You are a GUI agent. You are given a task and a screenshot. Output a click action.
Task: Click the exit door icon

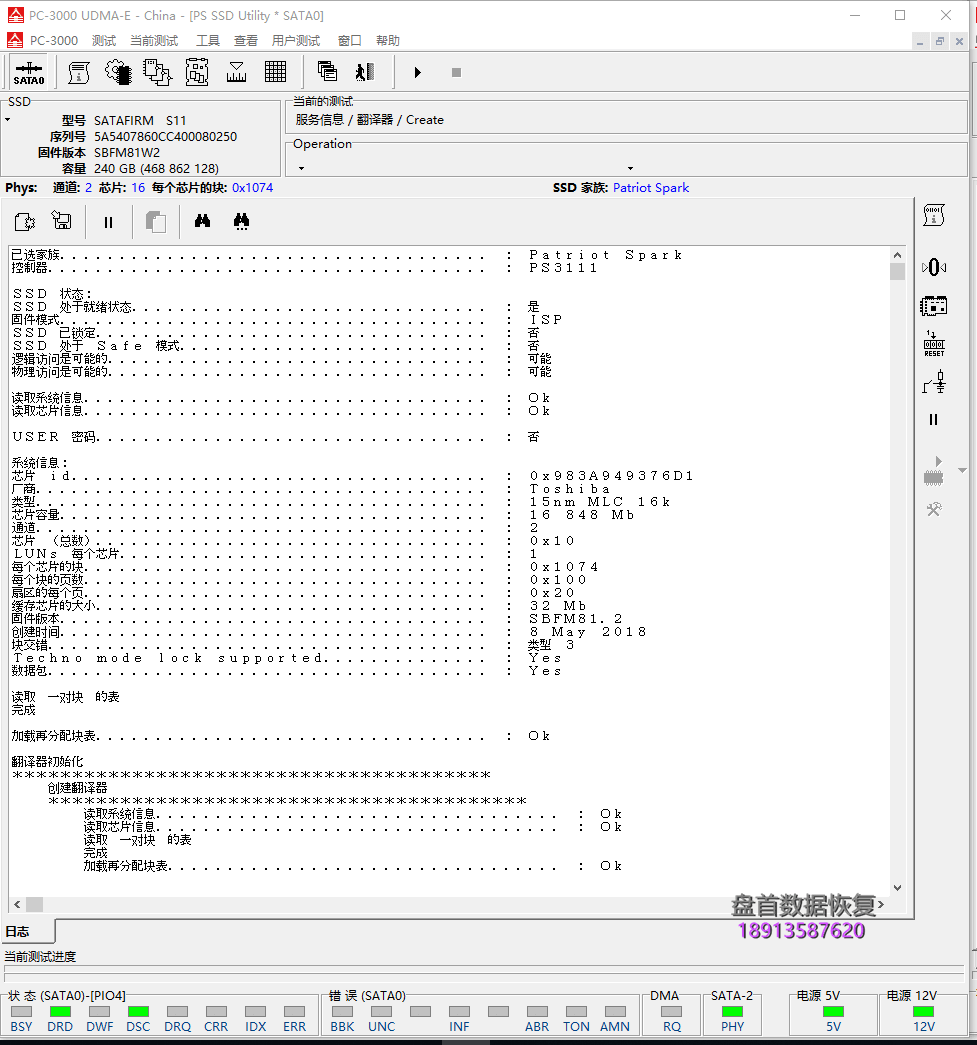(x=365, y=72)
